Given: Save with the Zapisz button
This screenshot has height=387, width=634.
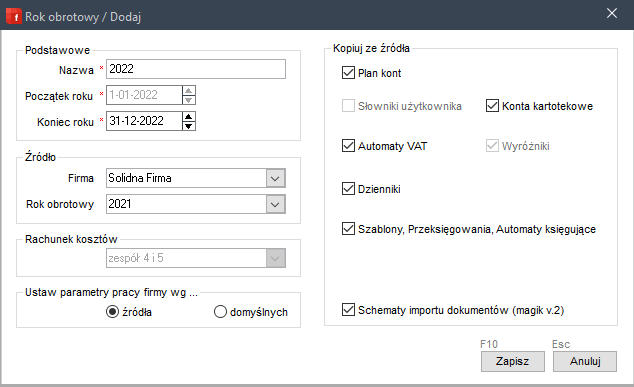Looking at the screenshot, I should pyautogui.click(x=513, y=361).
